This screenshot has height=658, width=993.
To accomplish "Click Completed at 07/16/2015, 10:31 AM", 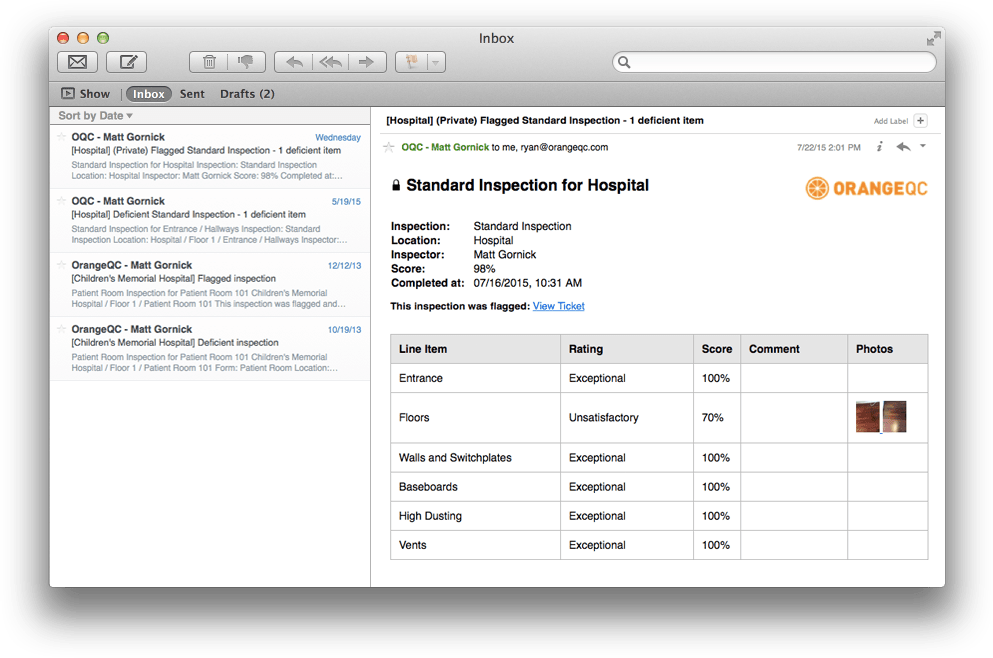I will click(x=486, y=283).
